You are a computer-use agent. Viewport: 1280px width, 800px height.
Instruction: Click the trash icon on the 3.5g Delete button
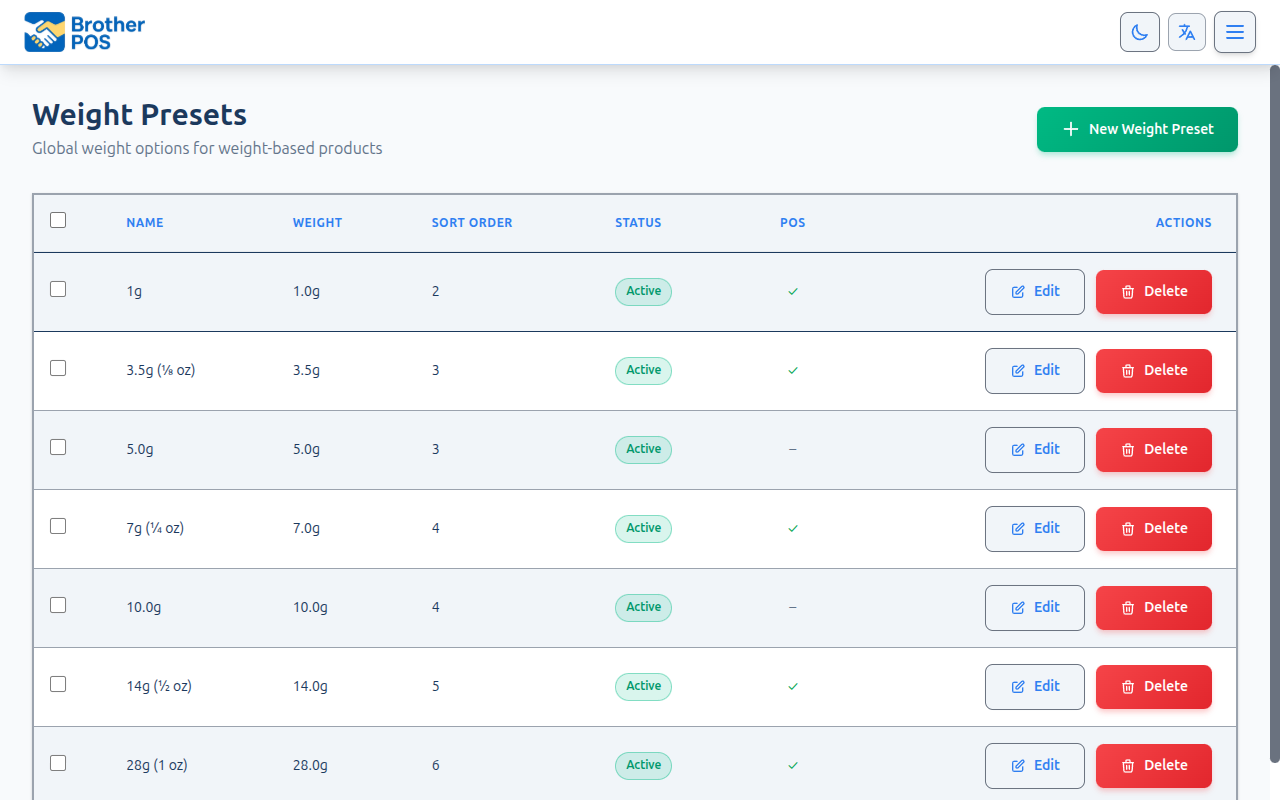[x=1126, y=370]
